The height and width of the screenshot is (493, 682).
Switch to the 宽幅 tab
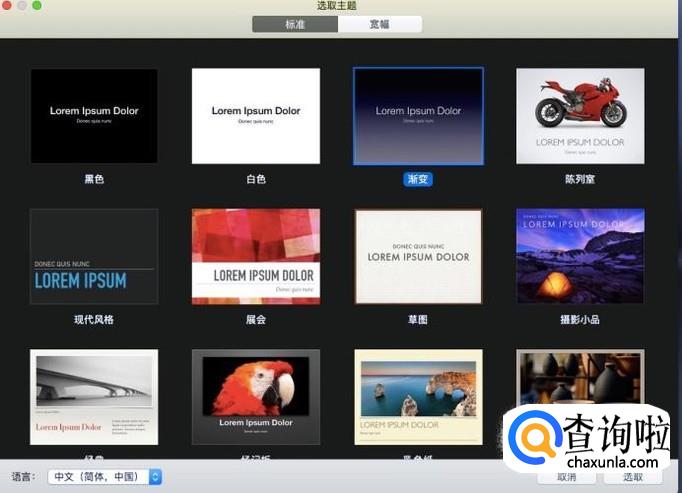pyautogui.click(x=380, y=25)
